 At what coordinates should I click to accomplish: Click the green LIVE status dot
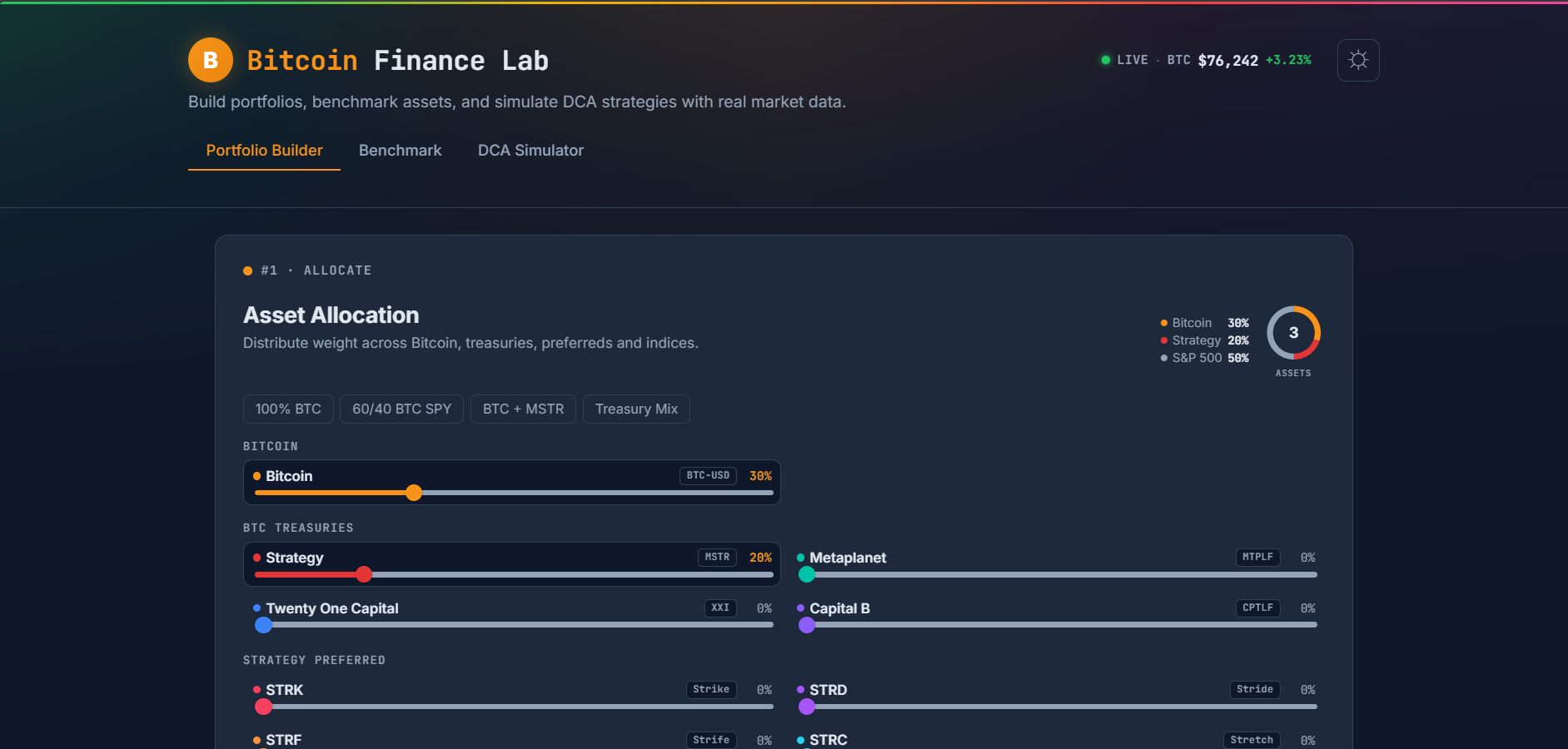click(x=1105, y=59)
